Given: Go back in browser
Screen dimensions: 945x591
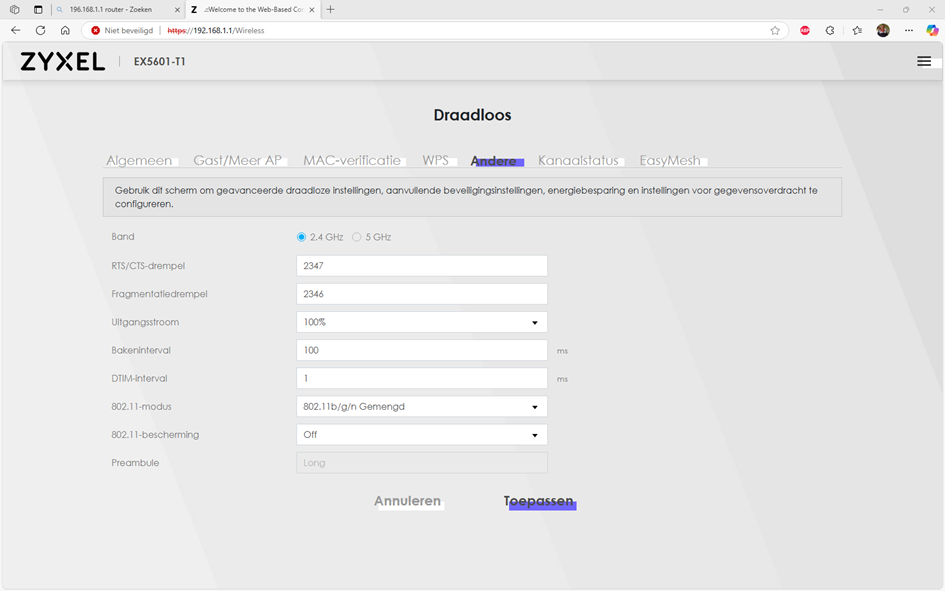Looking at the screenshot, I should click(x=16, y=30).
